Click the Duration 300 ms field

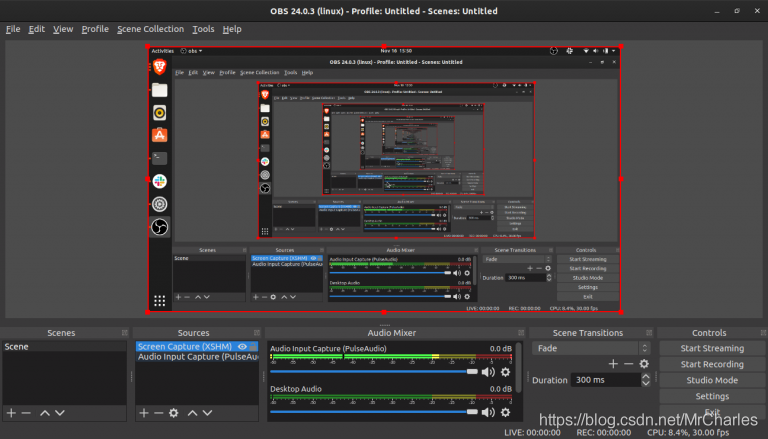(606, 380)
